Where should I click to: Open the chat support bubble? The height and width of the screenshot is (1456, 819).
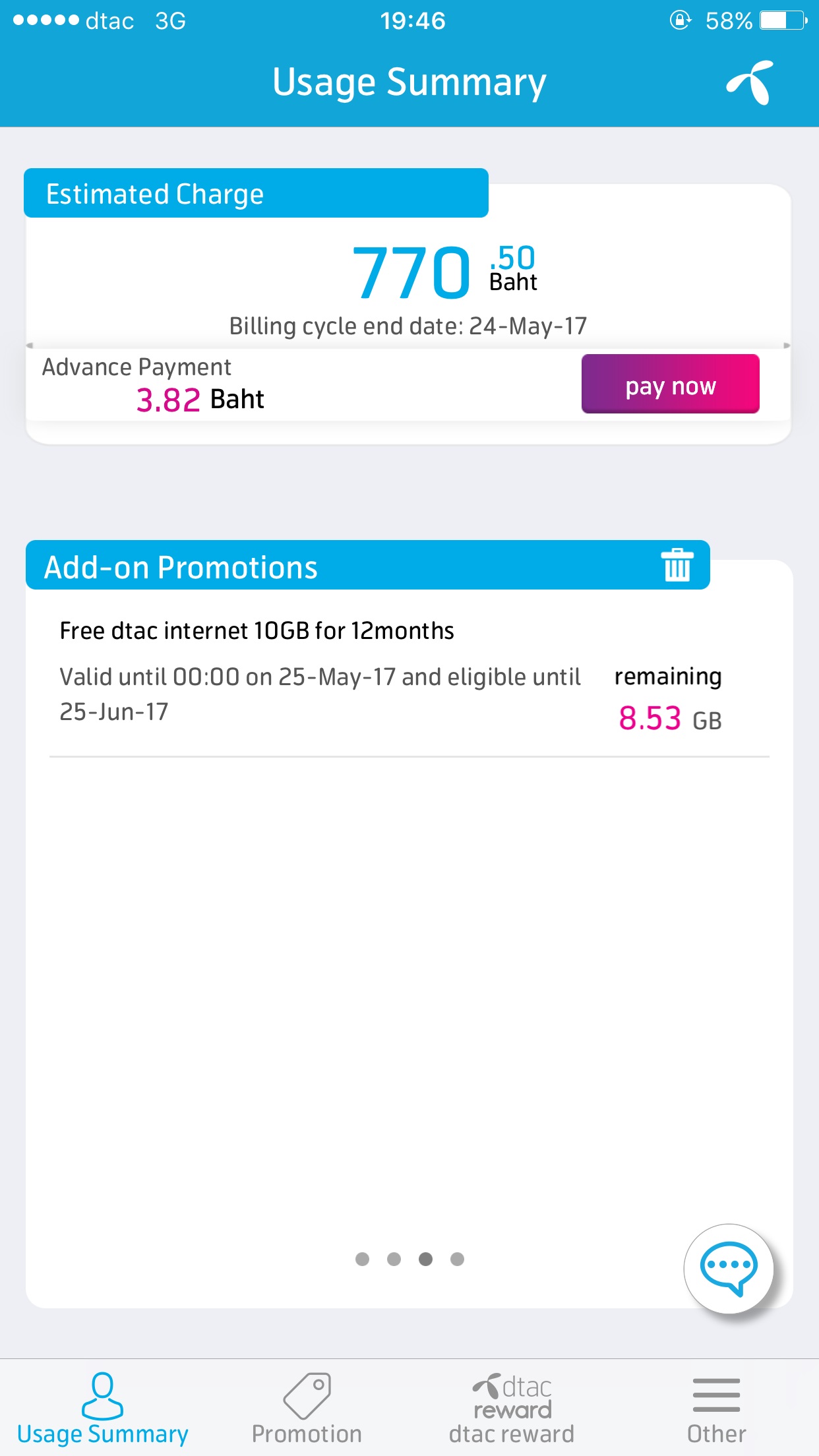click(728, 1267)
